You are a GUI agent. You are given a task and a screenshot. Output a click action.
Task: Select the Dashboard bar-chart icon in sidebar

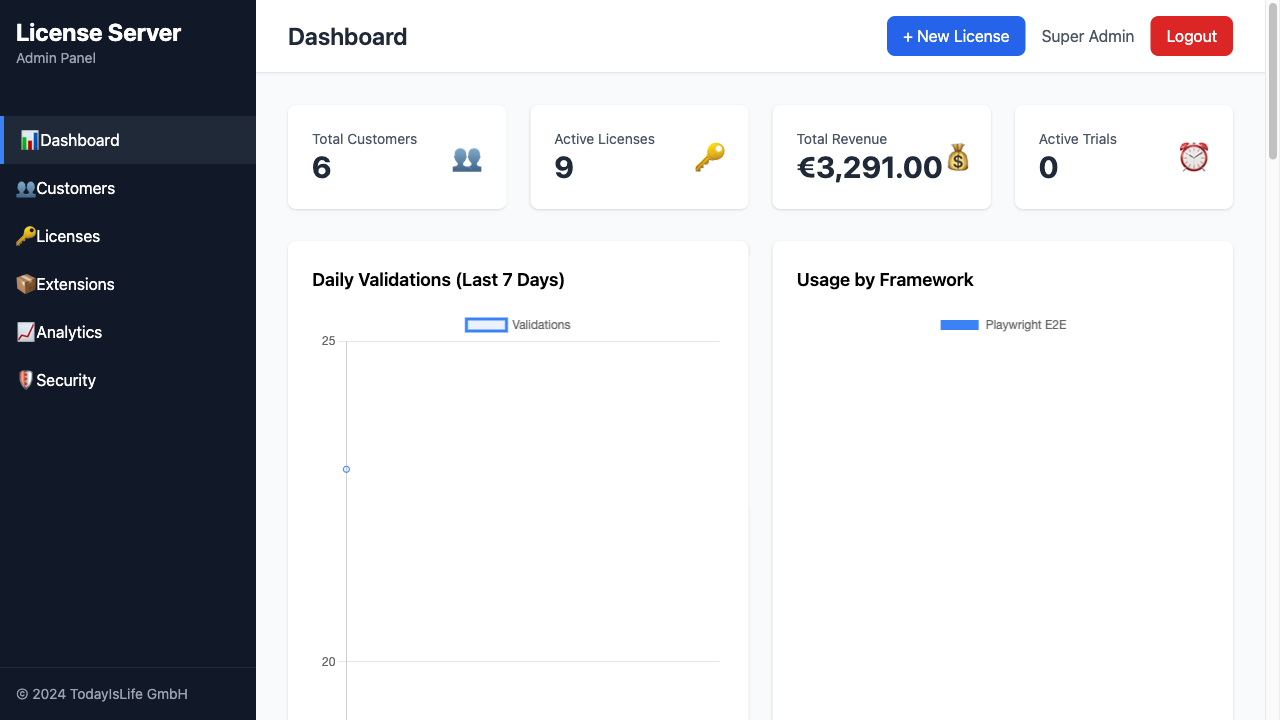(28, 140)
